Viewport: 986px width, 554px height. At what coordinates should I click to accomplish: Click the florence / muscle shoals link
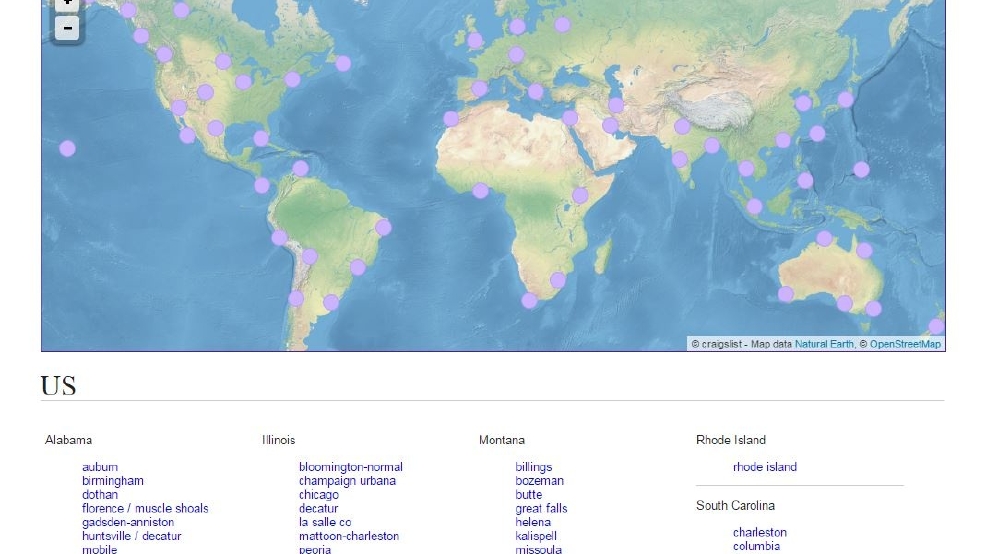pos(145,508)
